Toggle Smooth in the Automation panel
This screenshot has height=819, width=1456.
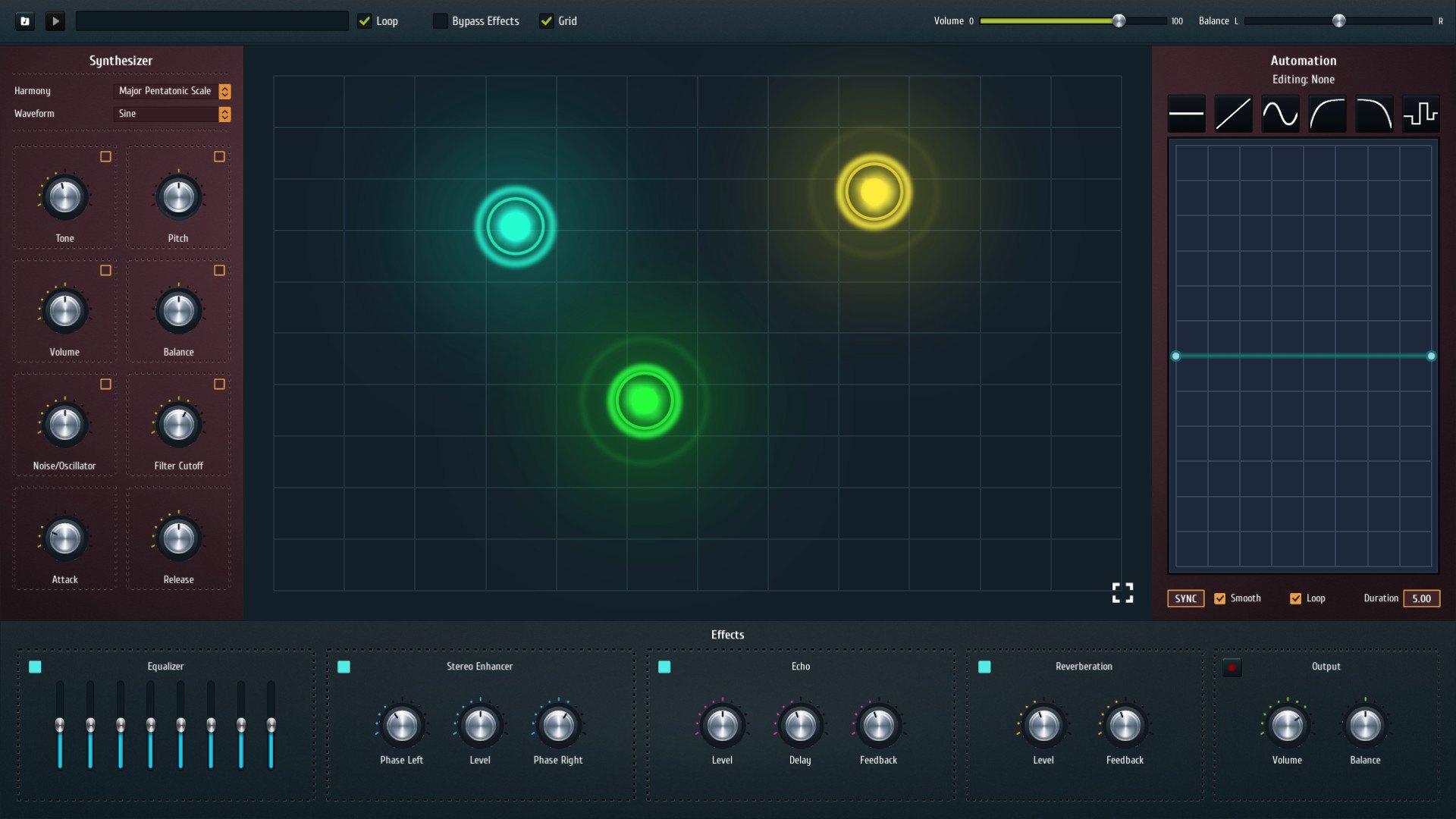pyautogui.click(x=1220, y=598)
